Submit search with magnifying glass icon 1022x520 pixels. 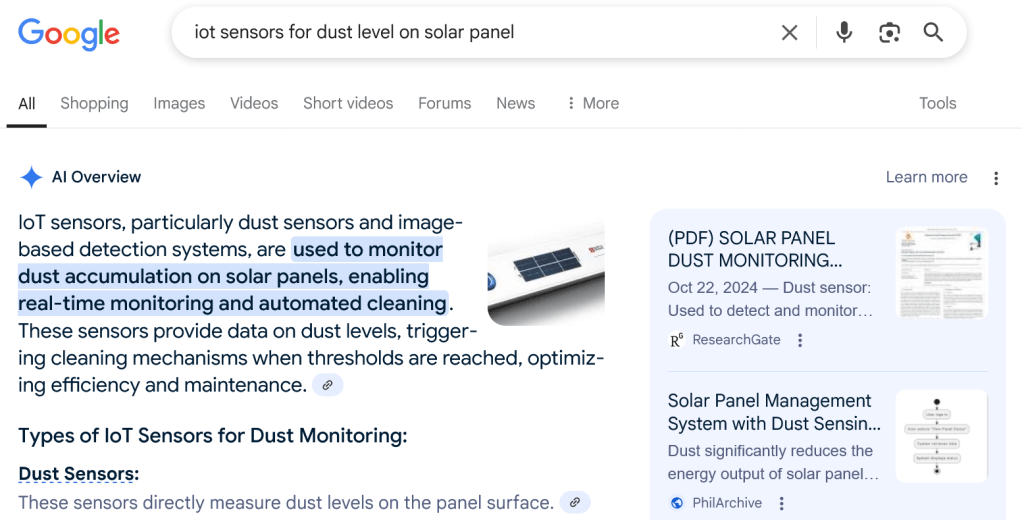coord(933,33)
